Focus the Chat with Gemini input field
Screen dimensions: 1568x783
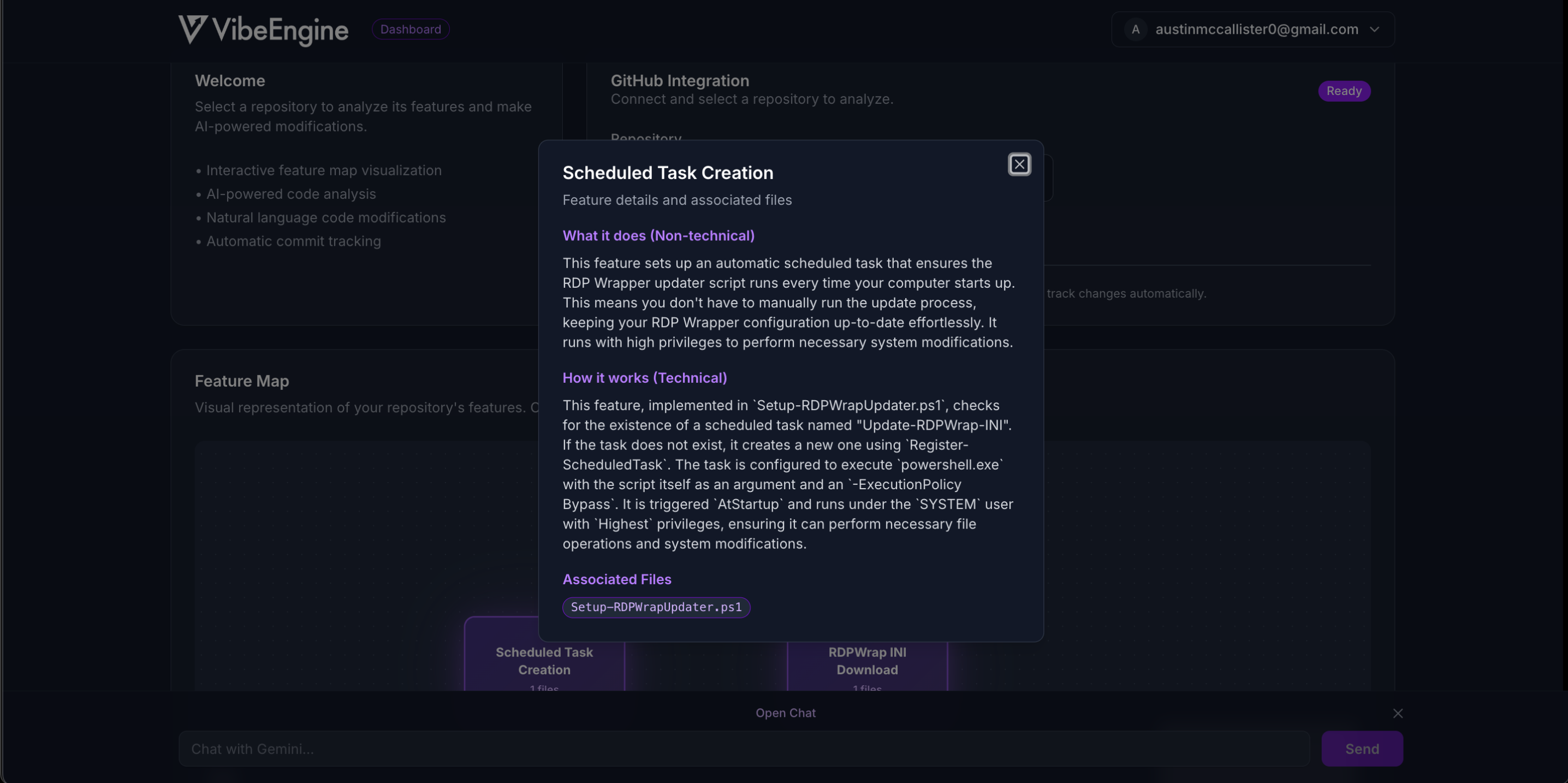(743, 749)
